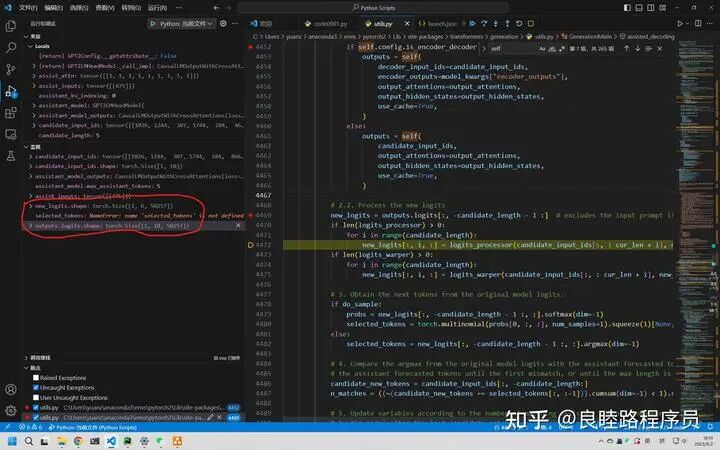Open the Explorer view in activity bar
720x450 pixels.
point(11,26)
